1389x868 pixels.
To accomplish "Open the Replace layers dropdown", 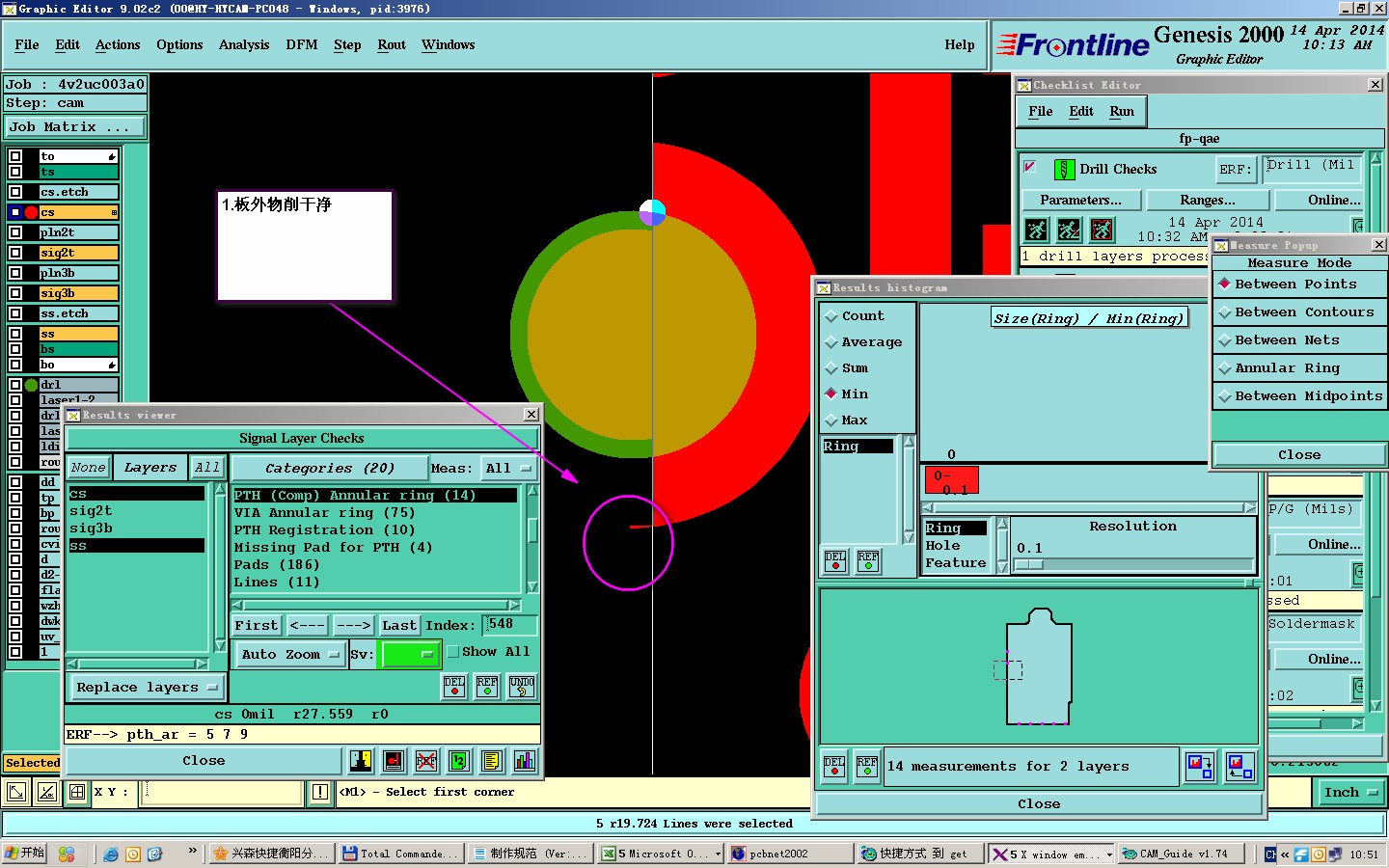I will (147, 688).
